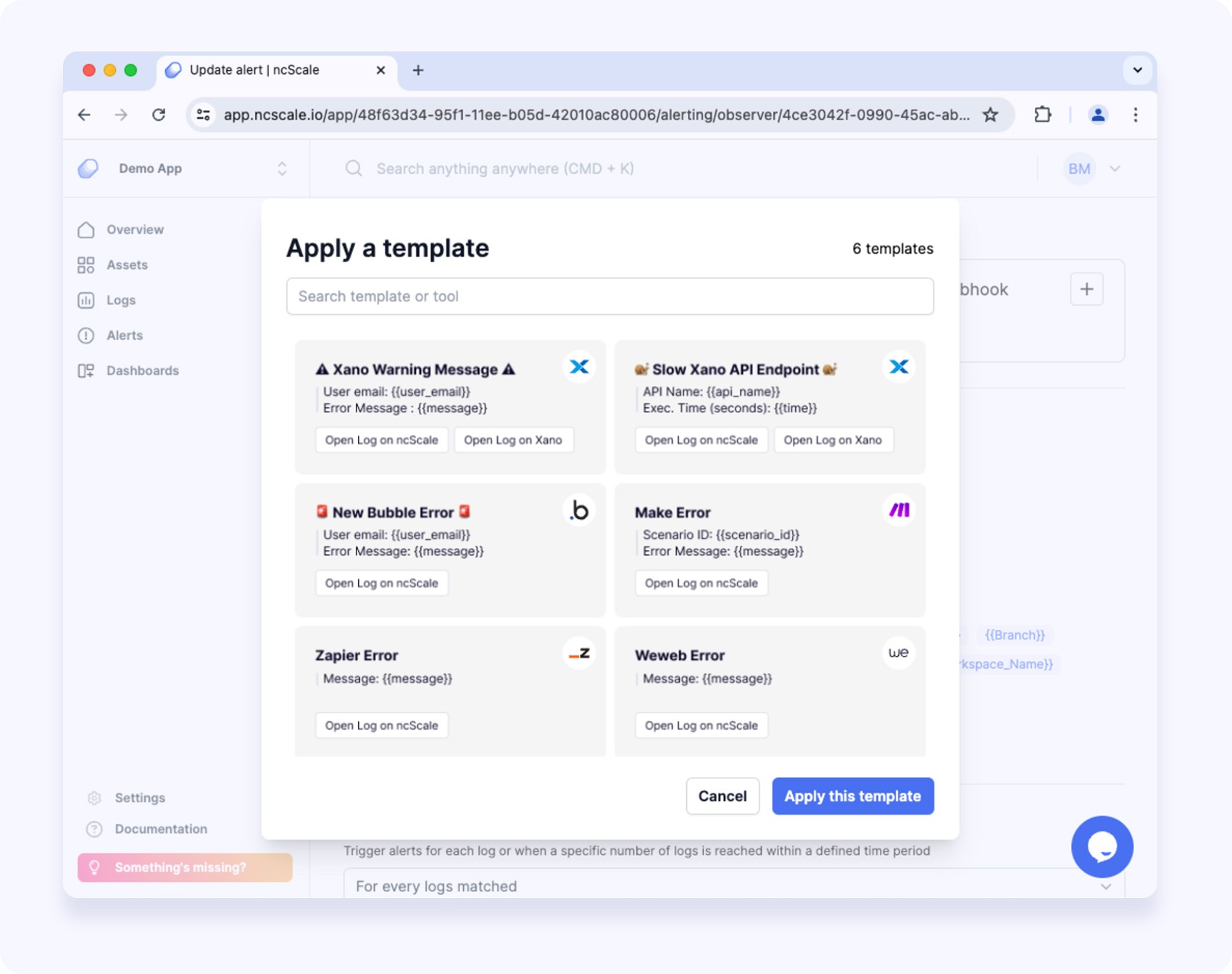Click the search magnifier icon in top bar
This screenshot has width=1232, height=974.
coord(354,169)
